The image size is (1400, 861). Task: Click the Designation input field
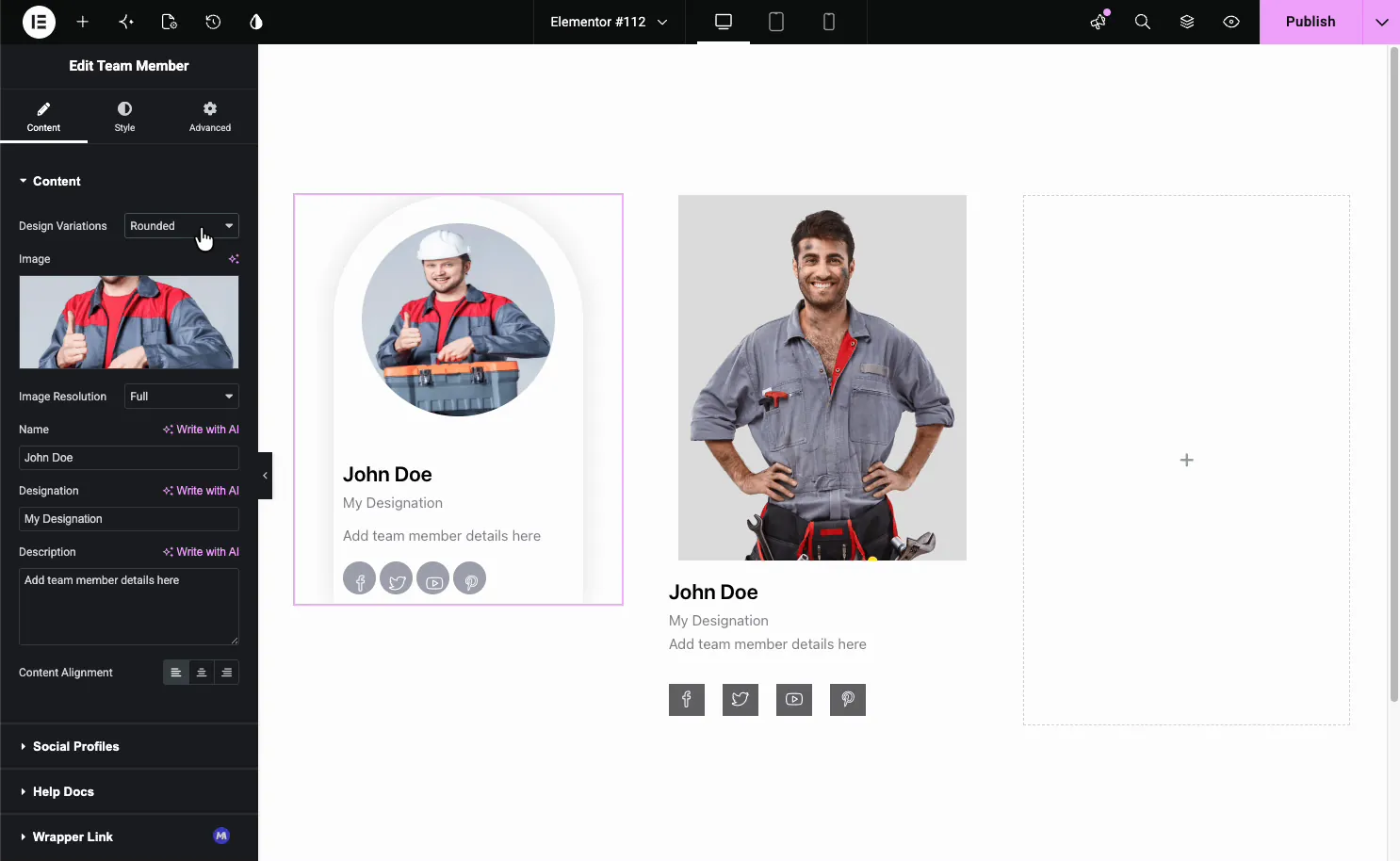pos(129,519)
